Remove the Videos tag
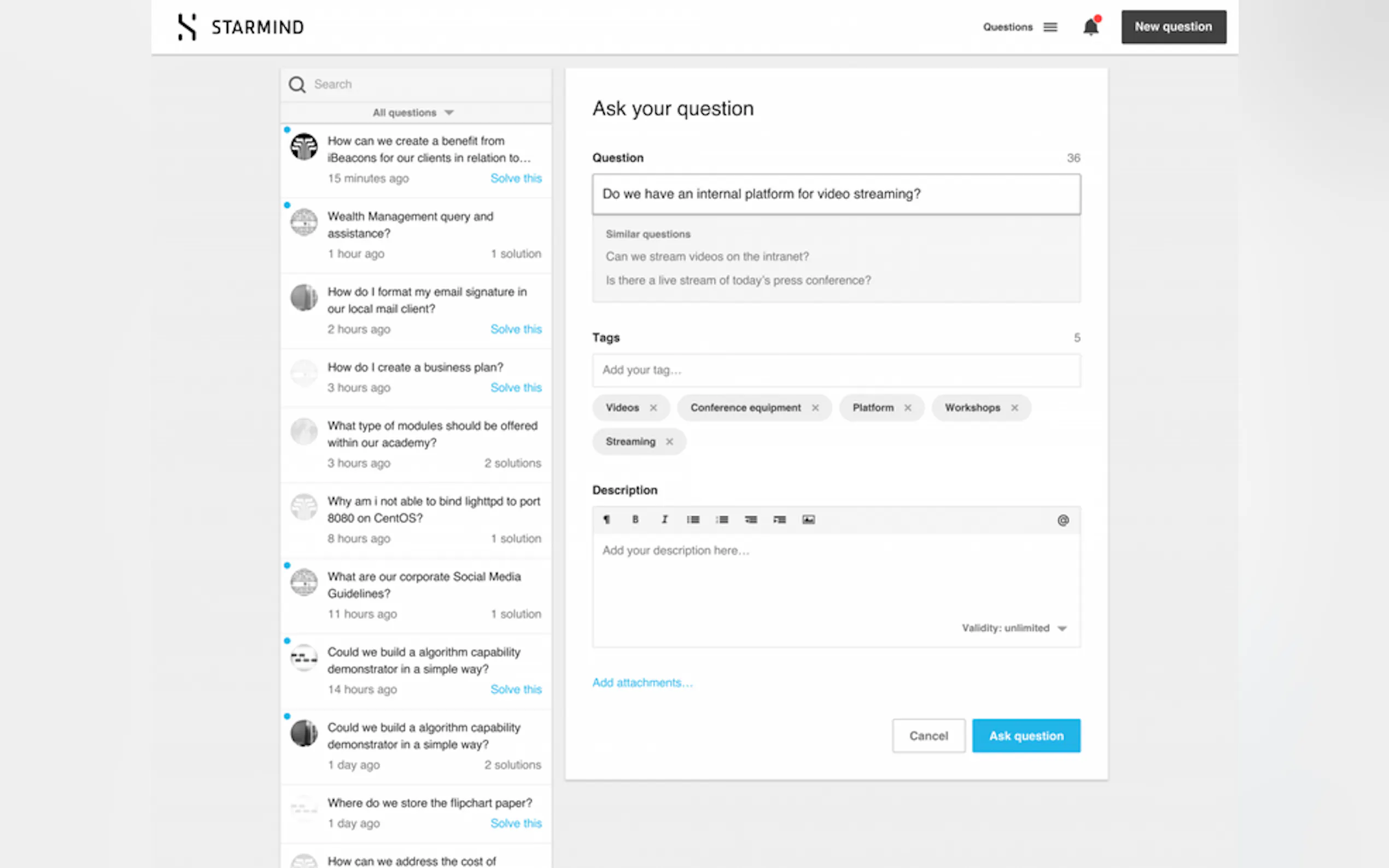This screenshot has width=1389, height=868. [653, 408]
